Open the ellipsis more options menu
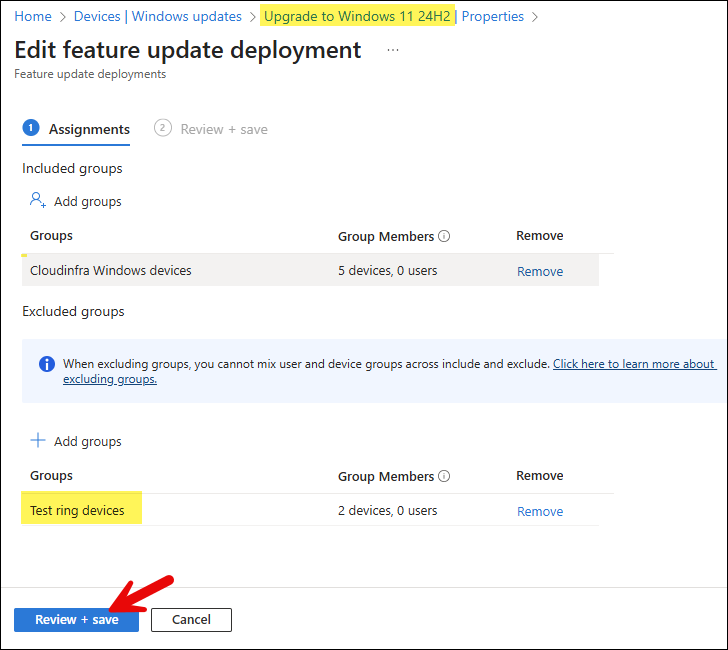The image size is (728, 650). coord(393,50)
